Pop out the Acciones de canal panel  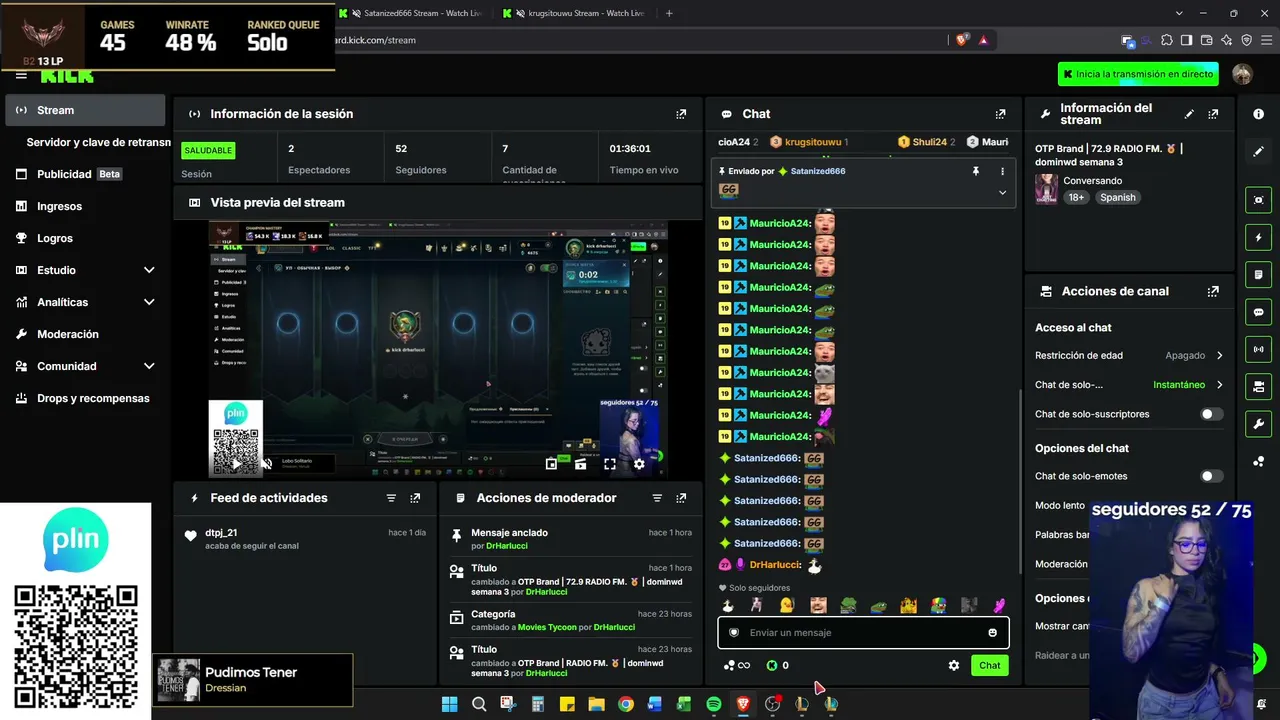(x=1213, y=292)
